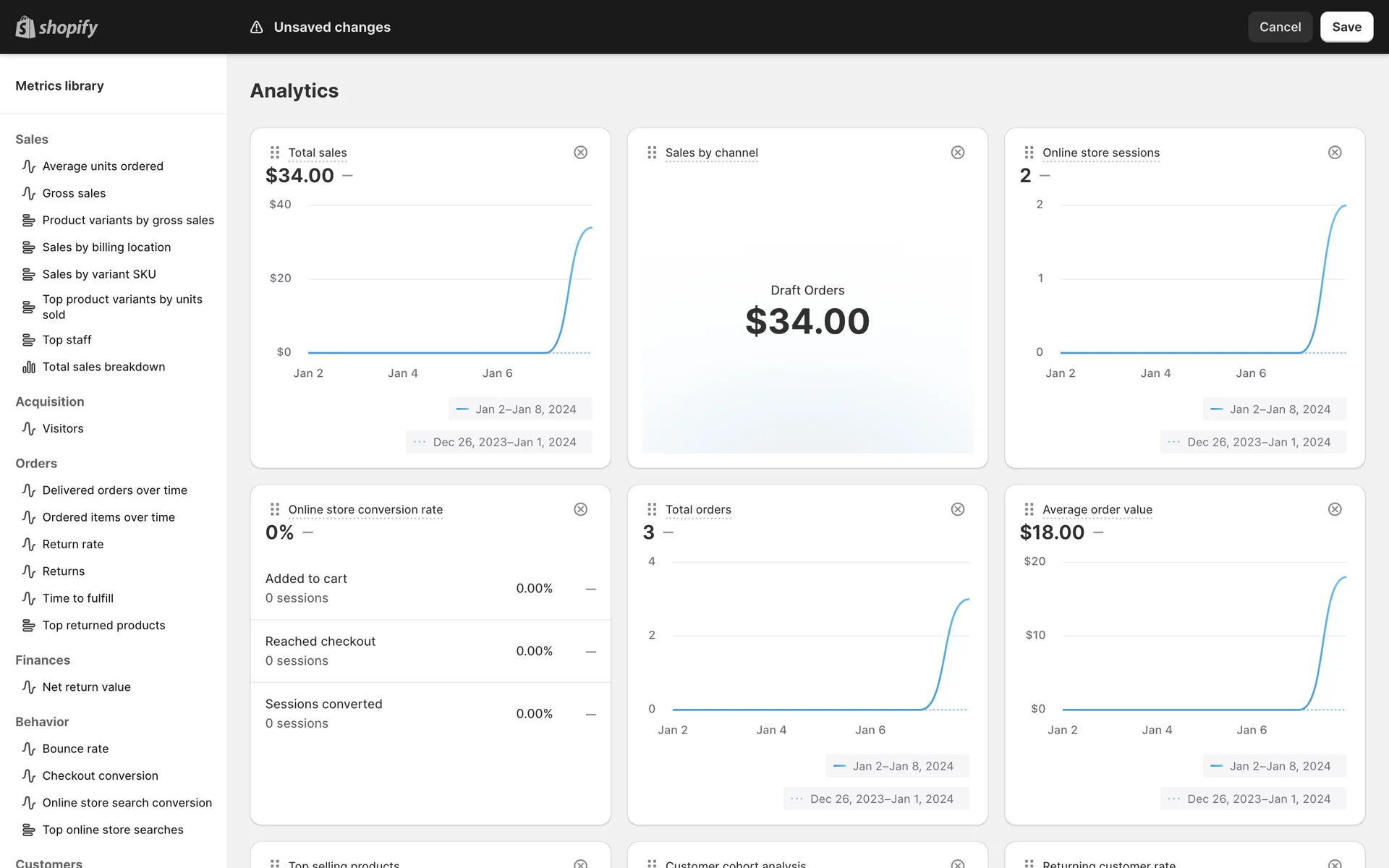The height and width of the screenshot is (868, 1389).
Task: Click the Total sales breakdown bar-chart icon
Action: point(29,367)
